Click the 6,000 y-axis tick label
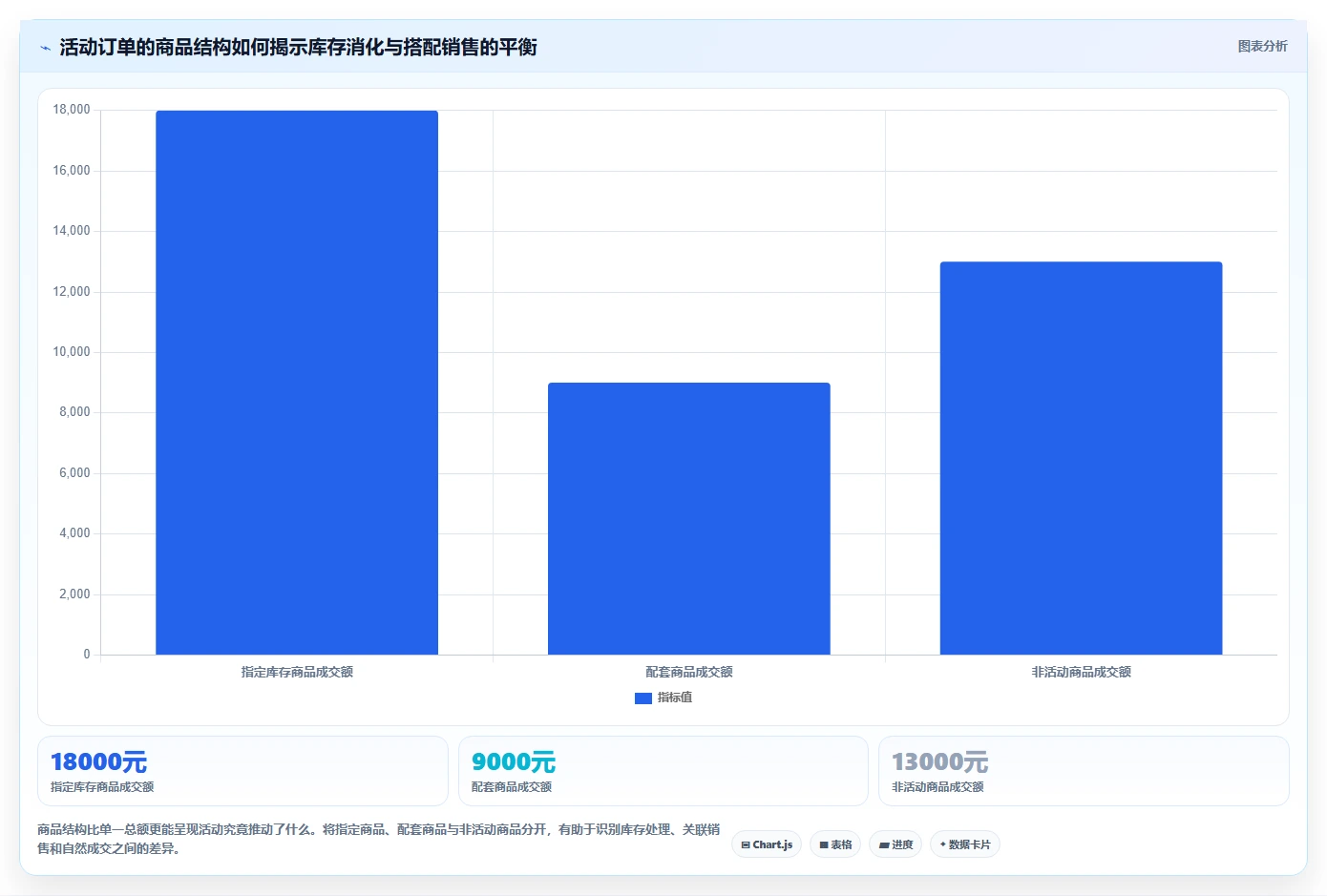1327x896 pixels. [x=74, y=473]
